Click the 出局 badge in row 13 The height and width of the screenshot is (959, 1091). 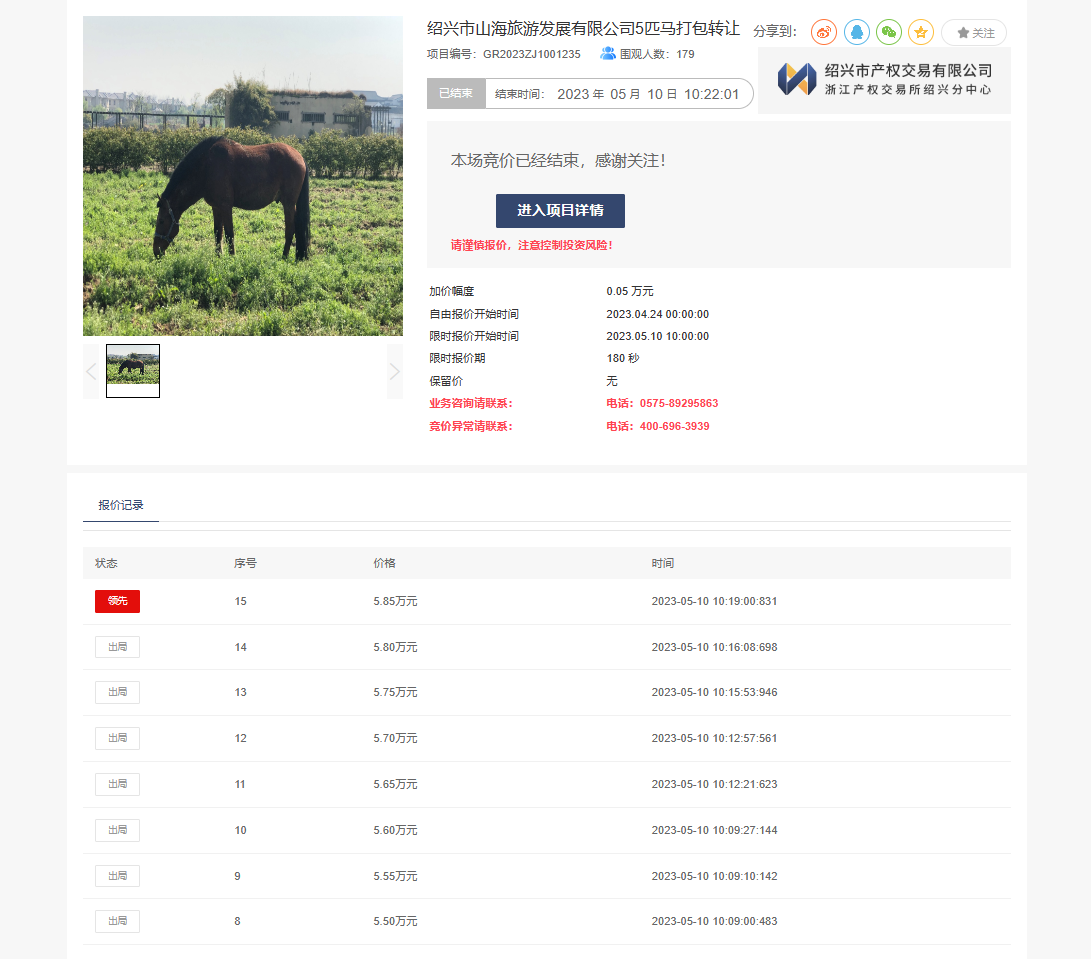[x=118, y=692]
